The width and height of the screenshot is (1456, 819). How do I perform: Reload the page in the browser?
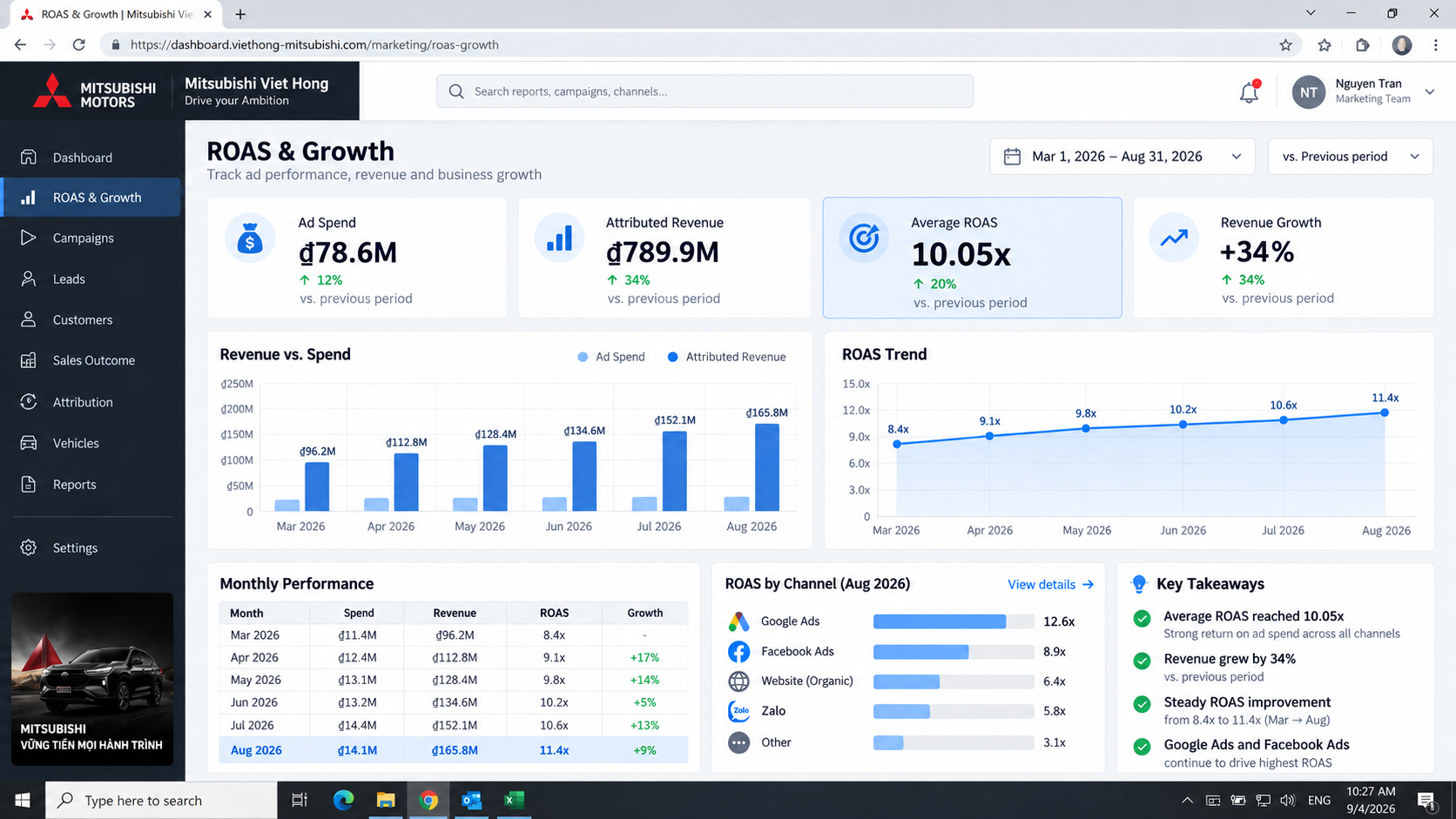[x=78, y=45]
